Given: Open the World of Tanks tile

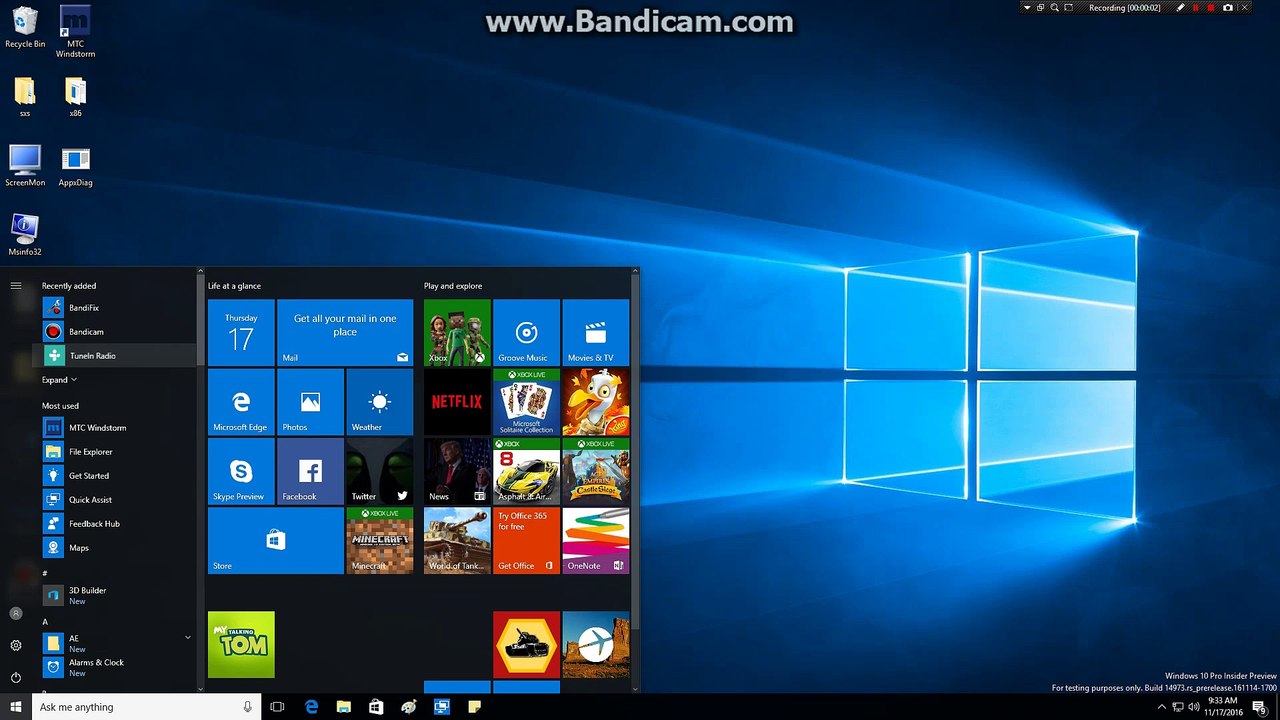Looking at the screenshot, I should 457,540.
